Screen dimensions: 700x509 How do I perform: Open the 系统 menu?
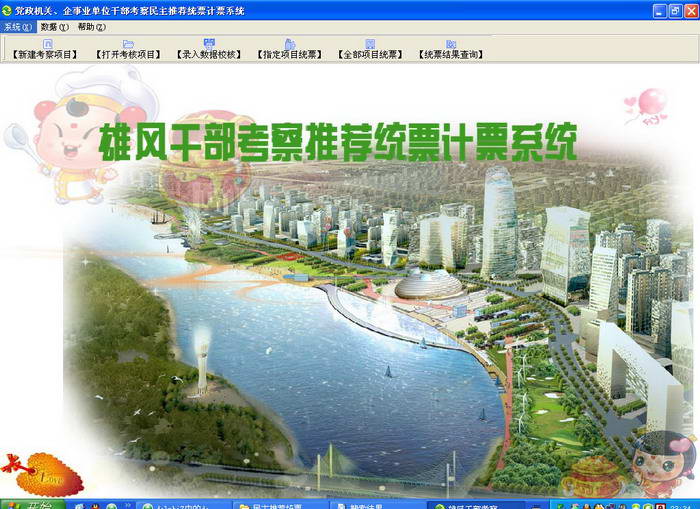(18, 27)
